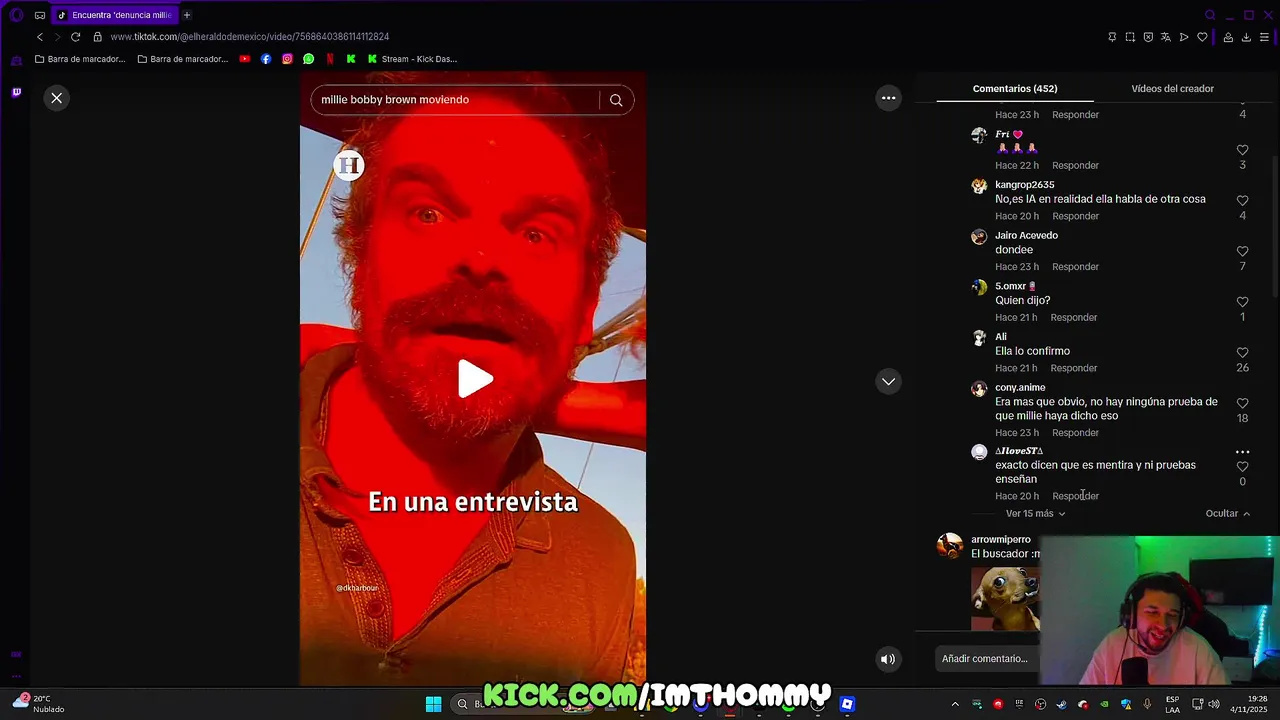Switch to Comentarios (452) tab
1280x720 pixels.
1015,89
